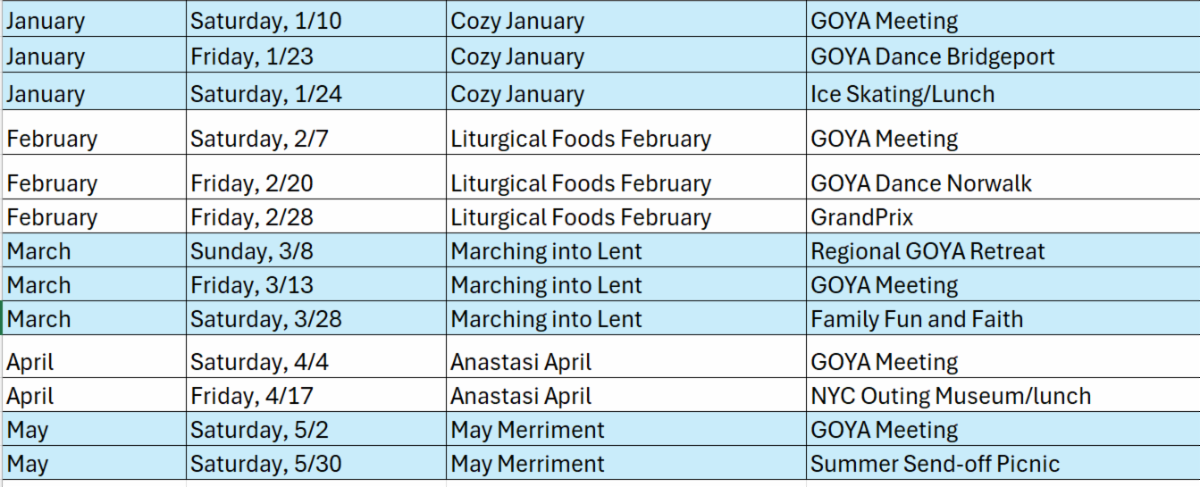The width and height of the screenshot is (1200, 487).
Task: Click the 'Friday, 4/17' date cell
Action: tap(251, 395)
